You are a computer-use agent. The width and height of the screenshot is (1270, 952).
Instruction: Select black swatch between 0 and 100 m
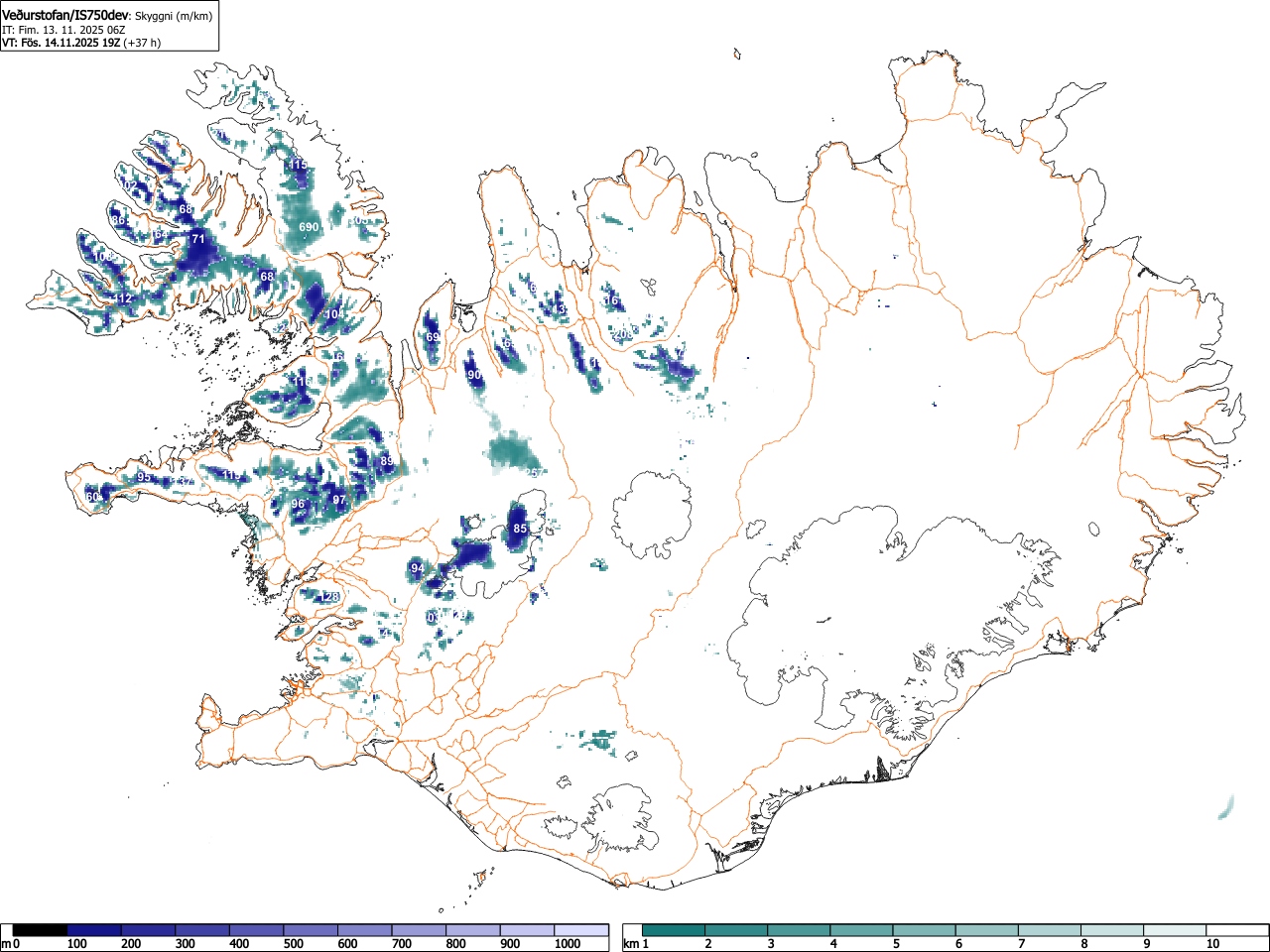coord(41,930)
